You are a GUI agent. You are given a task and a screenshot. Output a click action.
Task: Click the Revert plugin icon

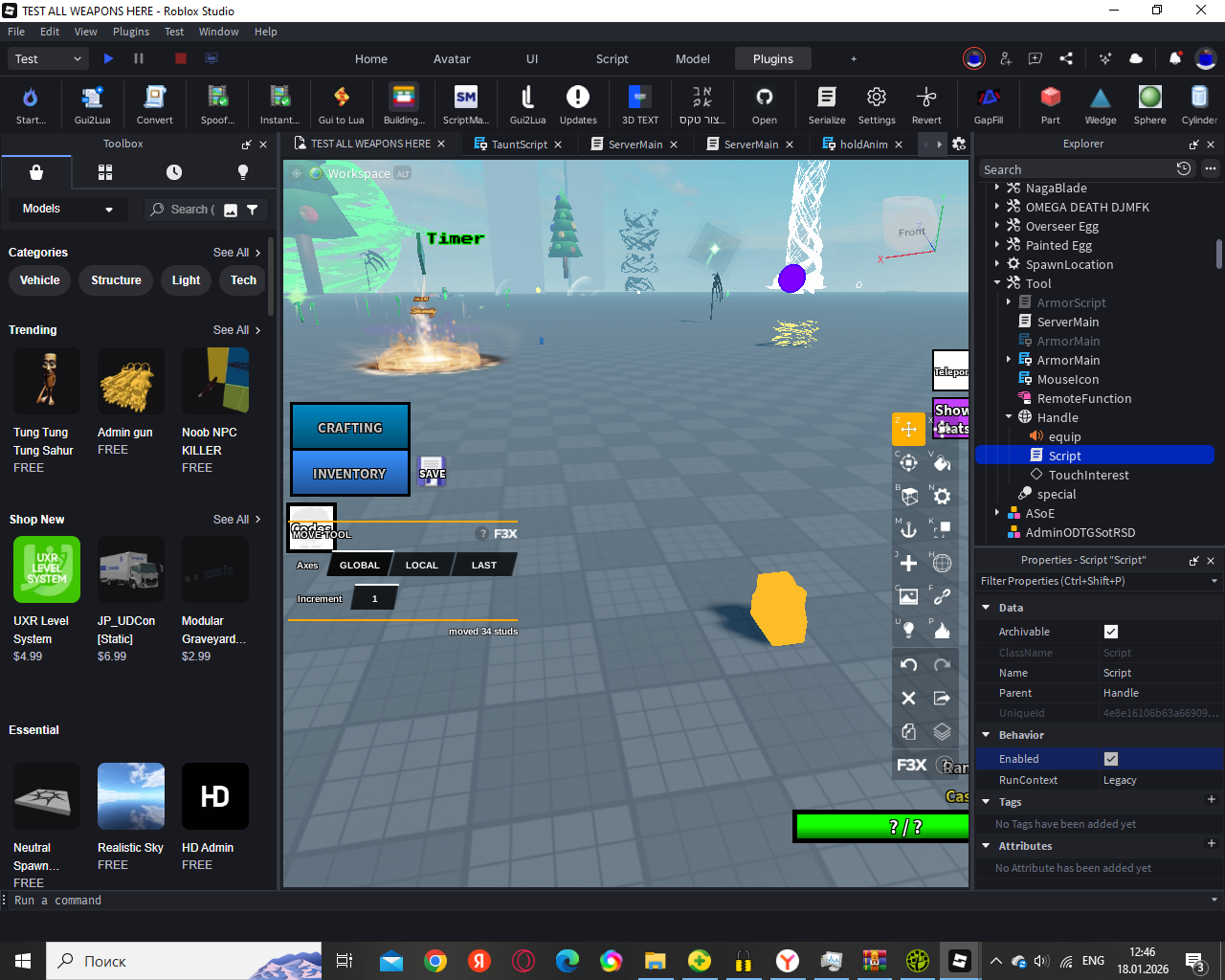pyautogui.click(x=926, y=104)
